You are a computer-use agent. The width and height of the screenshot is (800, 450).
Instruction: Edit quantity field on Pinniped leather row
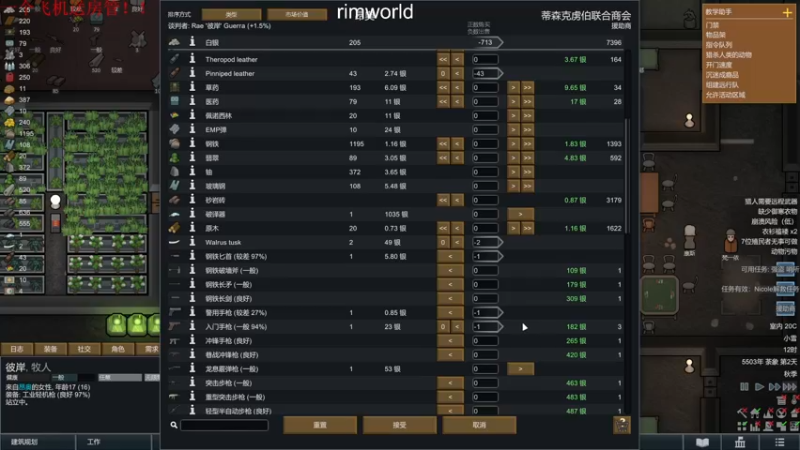coord(486,73)
